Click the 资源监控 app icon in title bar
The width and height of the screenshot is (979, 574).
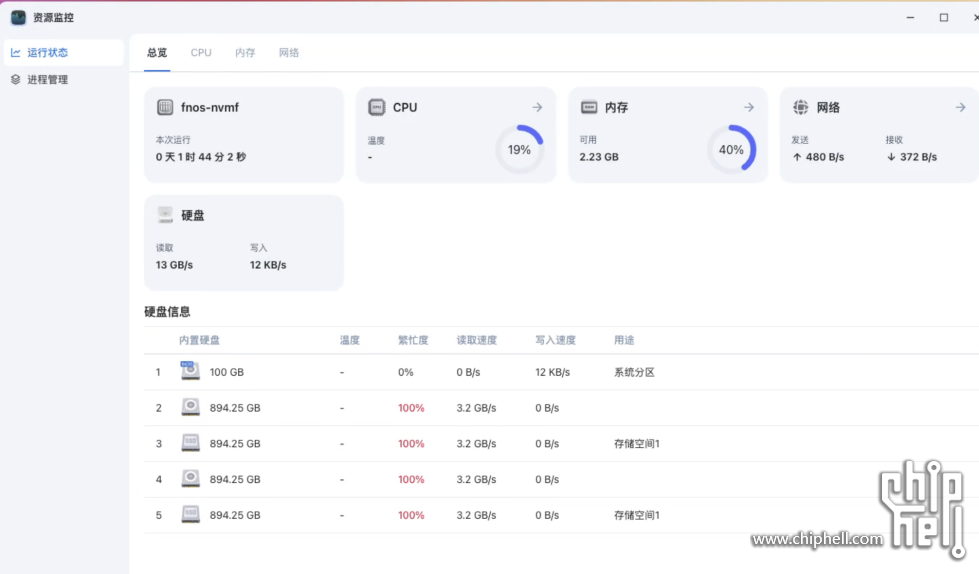pyautogui.click(x=18, y=17)
